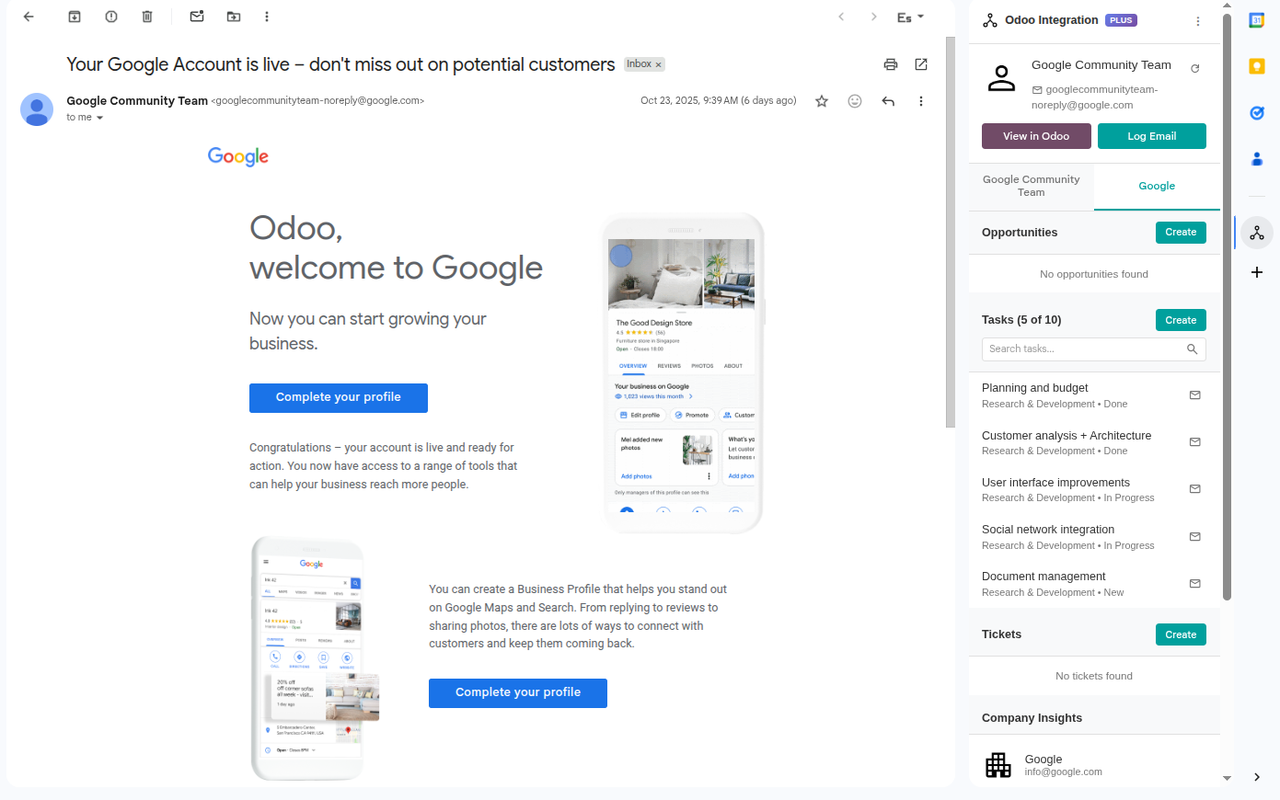Open Google Tasks side panel

1257,113
